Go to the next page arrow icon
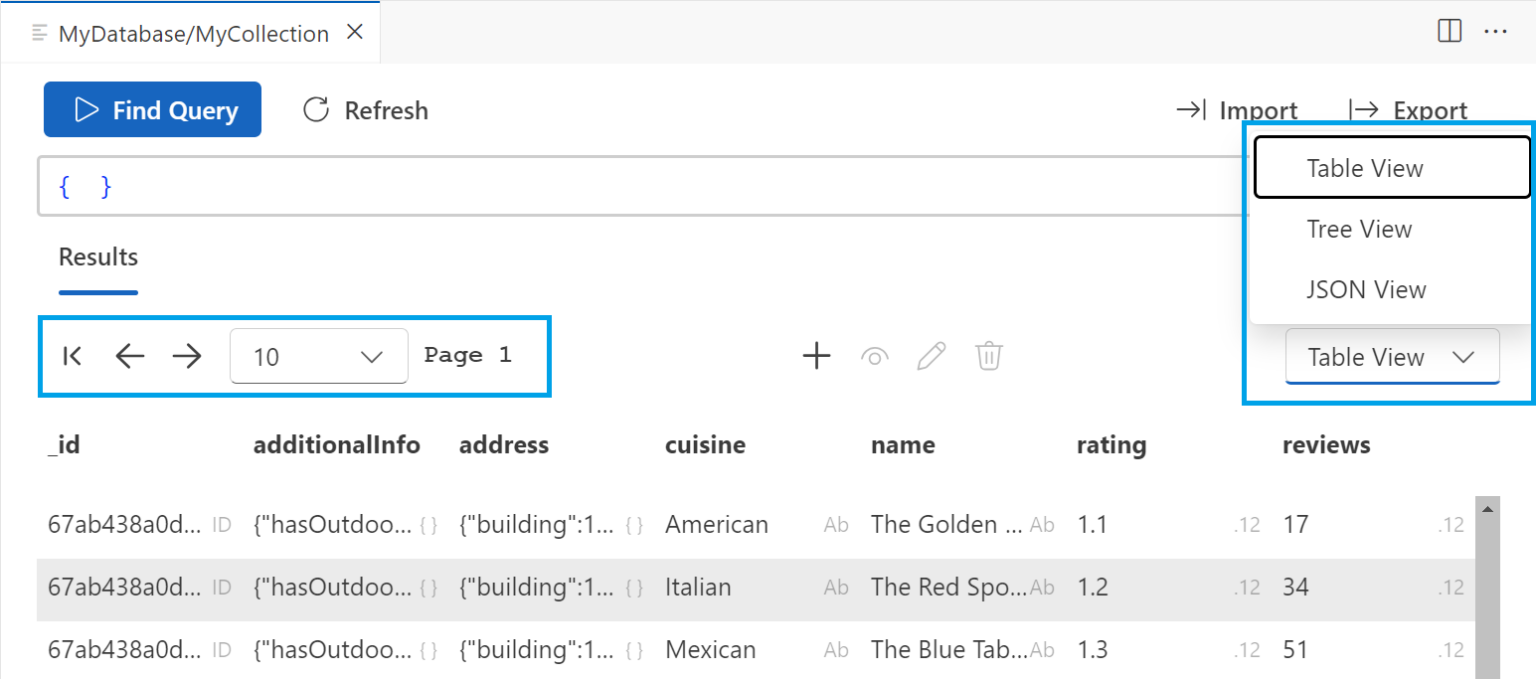1536x679 pixels. [187, 355]
